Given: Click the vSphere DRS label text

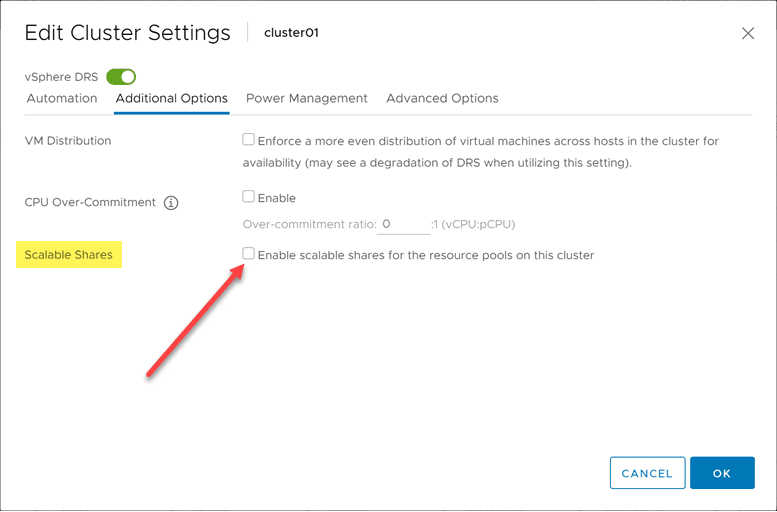Looking at the screenshot, I should pos(62,77).
